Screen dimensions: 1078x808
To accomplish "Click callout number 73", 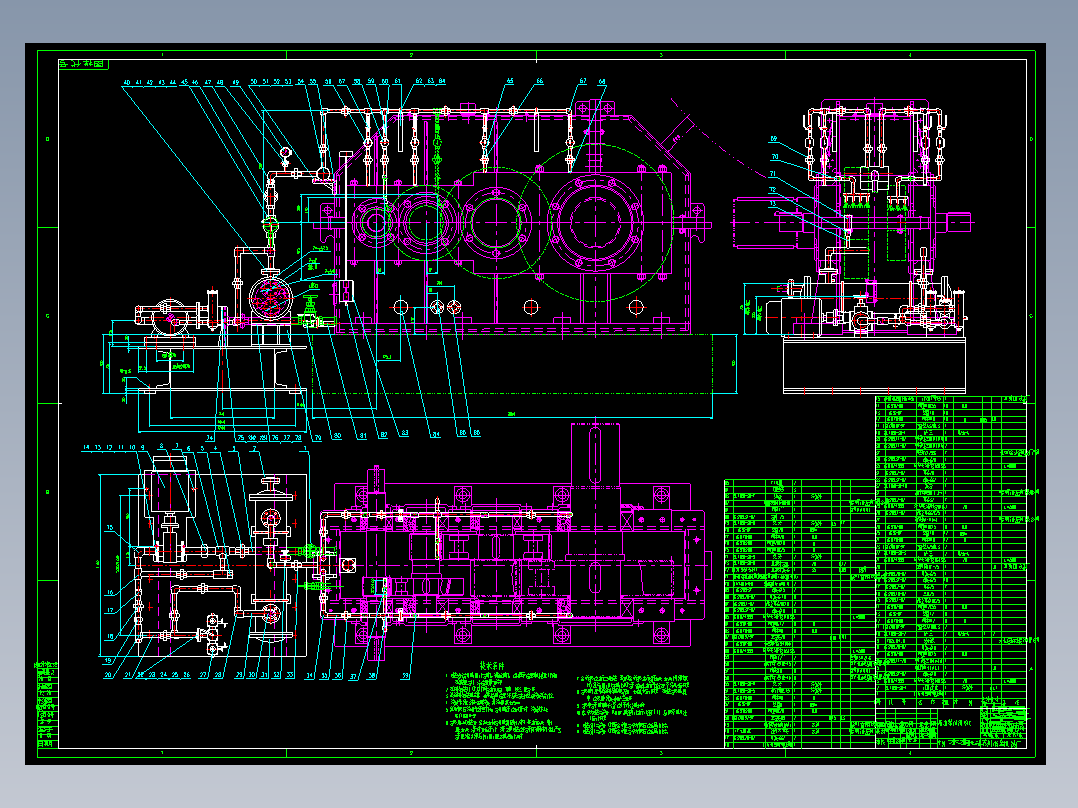I will click(773, 204).
